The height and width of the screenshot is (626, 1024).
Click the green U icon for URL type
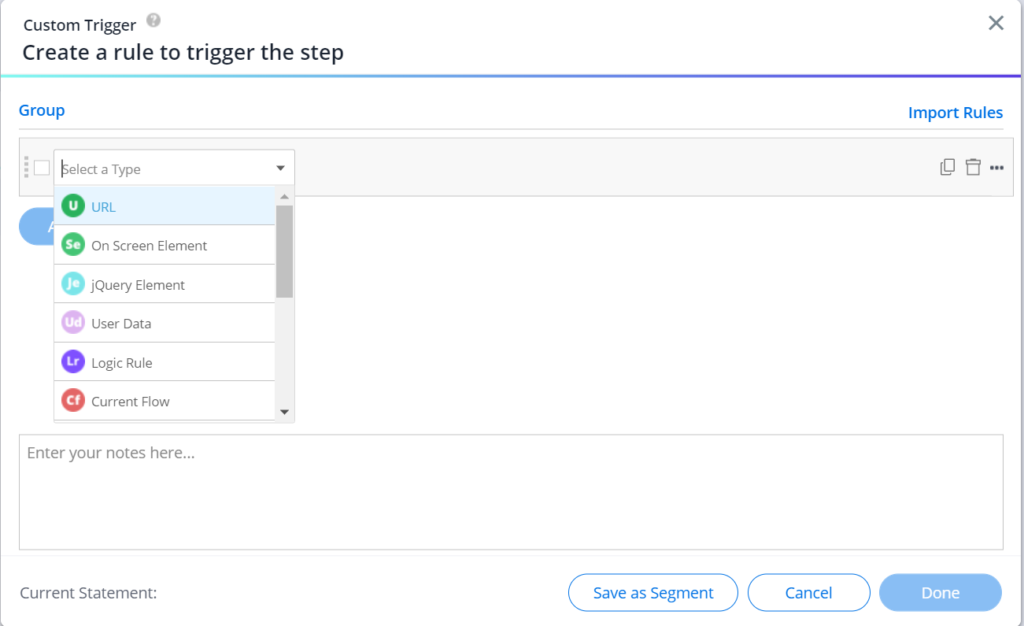point(73,206)
